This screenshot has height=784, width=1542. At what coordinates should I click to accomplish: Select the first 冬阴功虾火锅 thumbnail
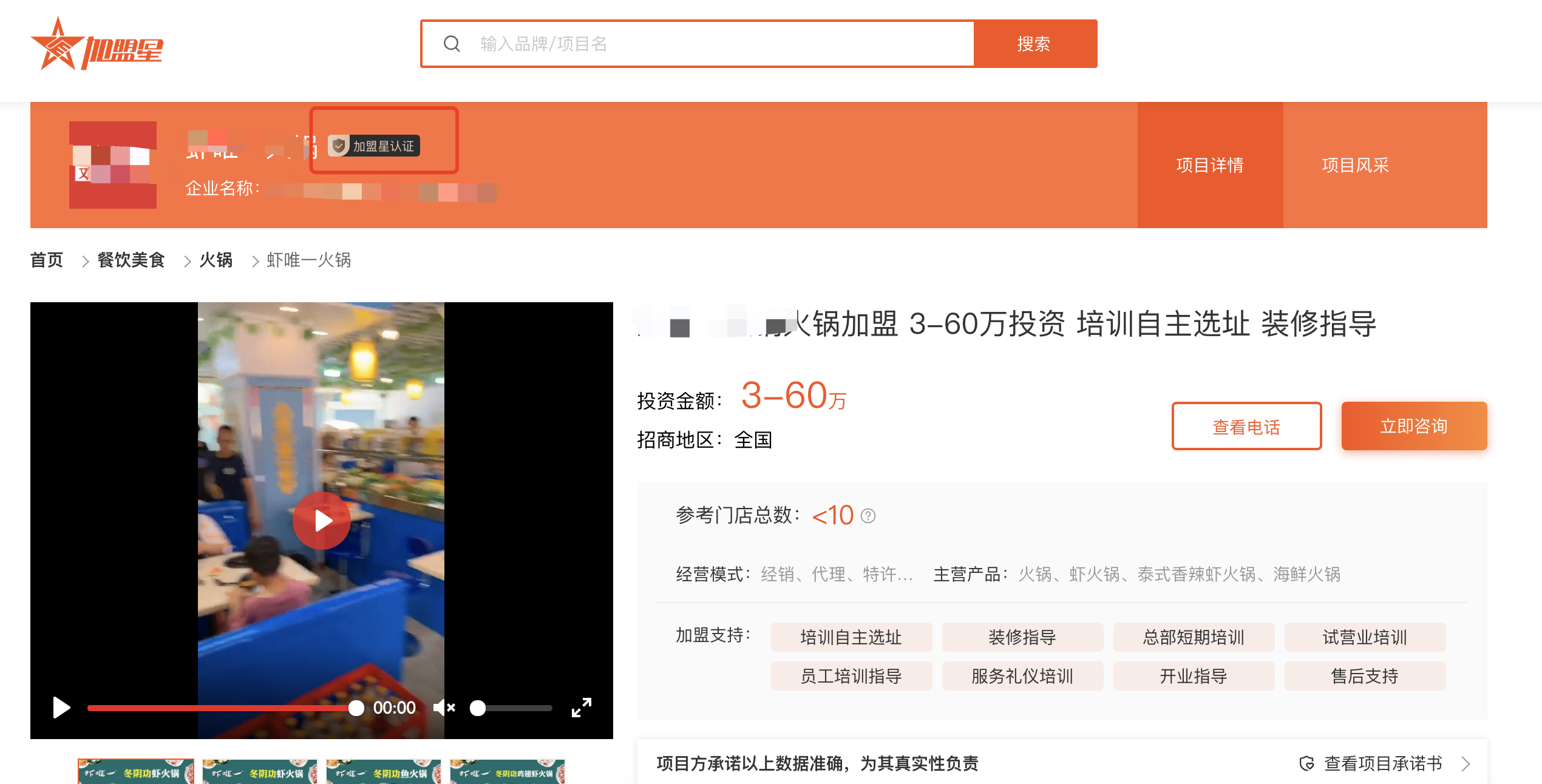point(136,771)
